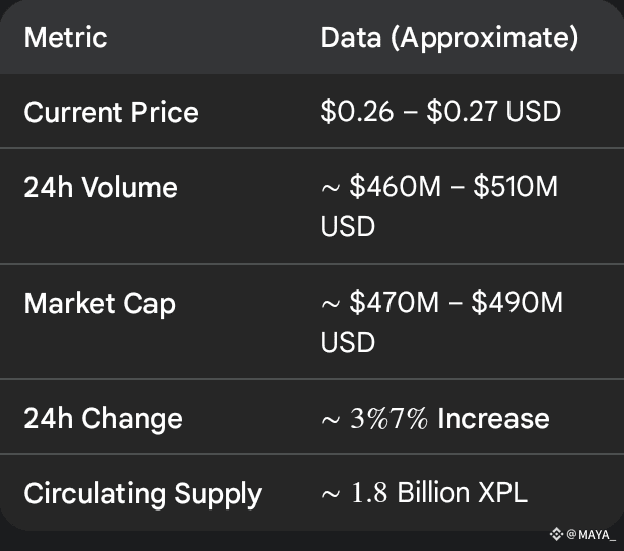
Task: Click the 24h Change row label
Action: click(103, 417)
